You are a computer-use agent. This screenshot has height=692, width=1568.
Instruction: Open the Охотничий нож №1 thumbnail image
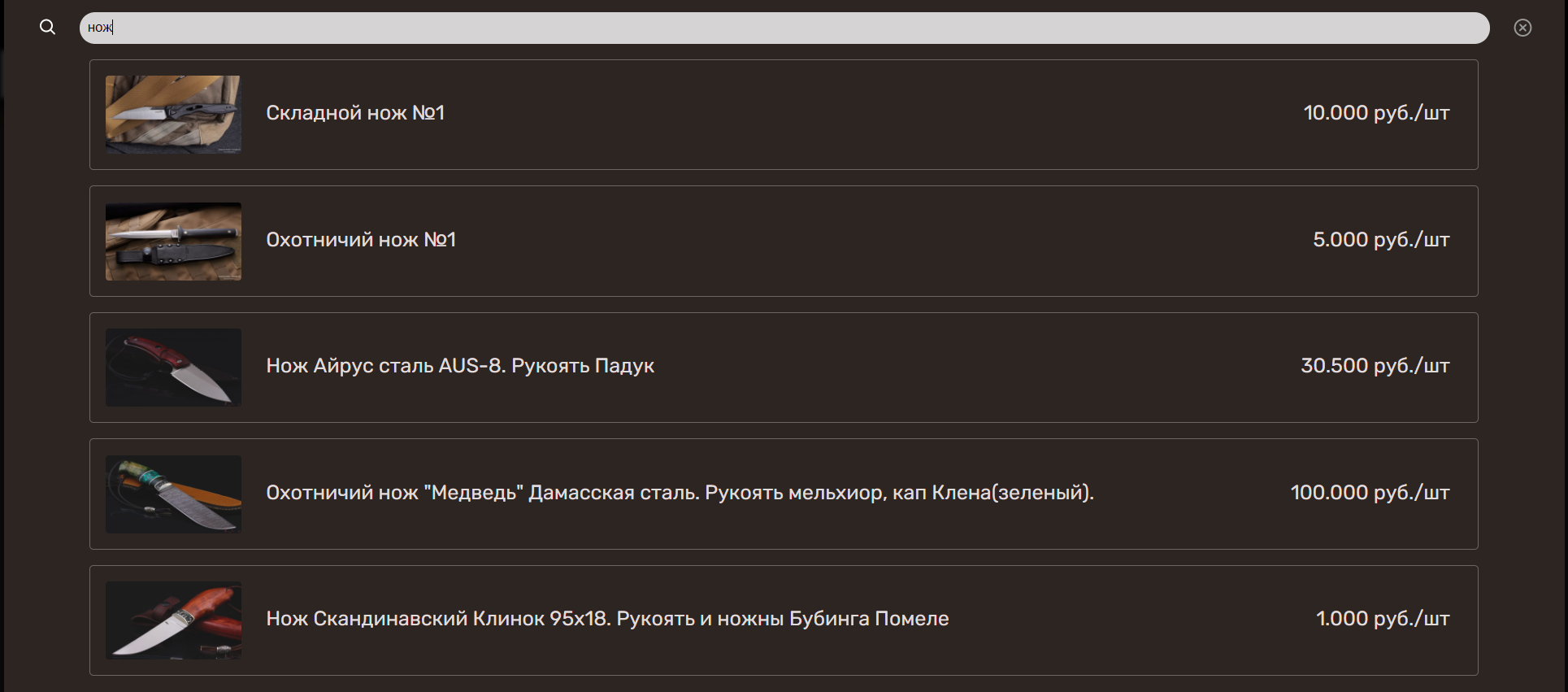(173, 242)
